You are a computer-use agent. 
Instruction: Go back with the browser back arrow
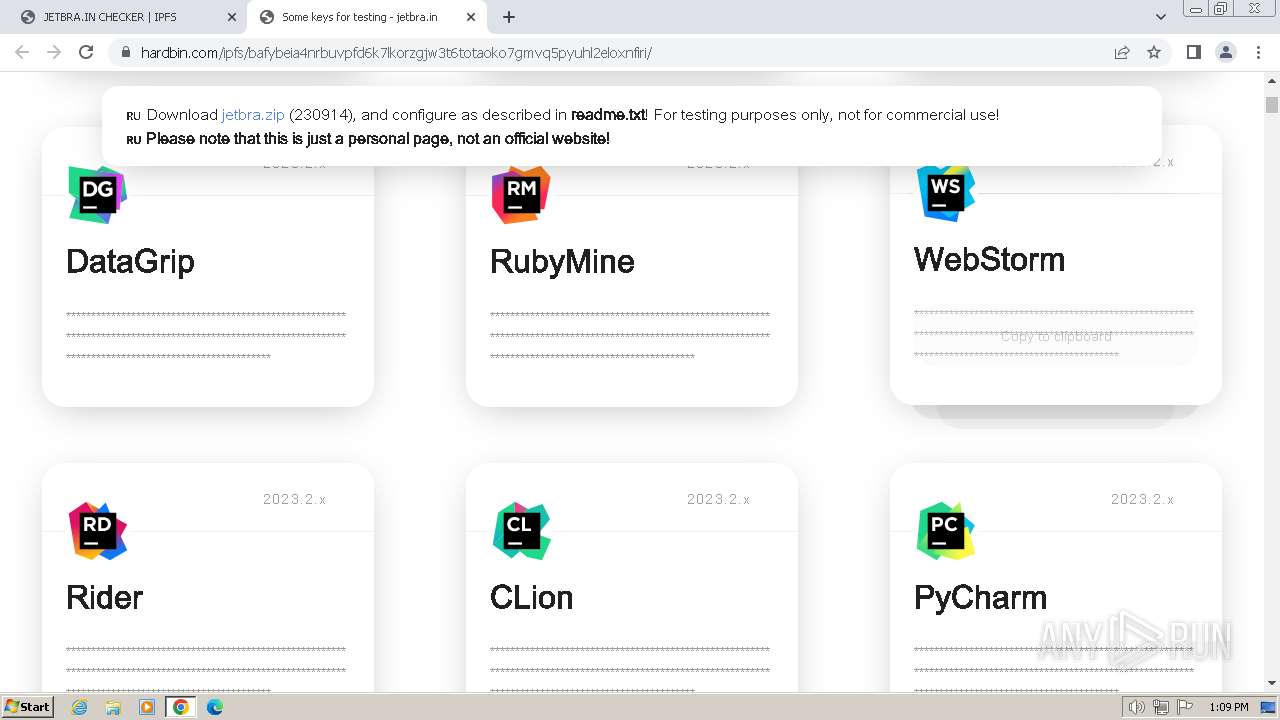[x=22, y=52]
